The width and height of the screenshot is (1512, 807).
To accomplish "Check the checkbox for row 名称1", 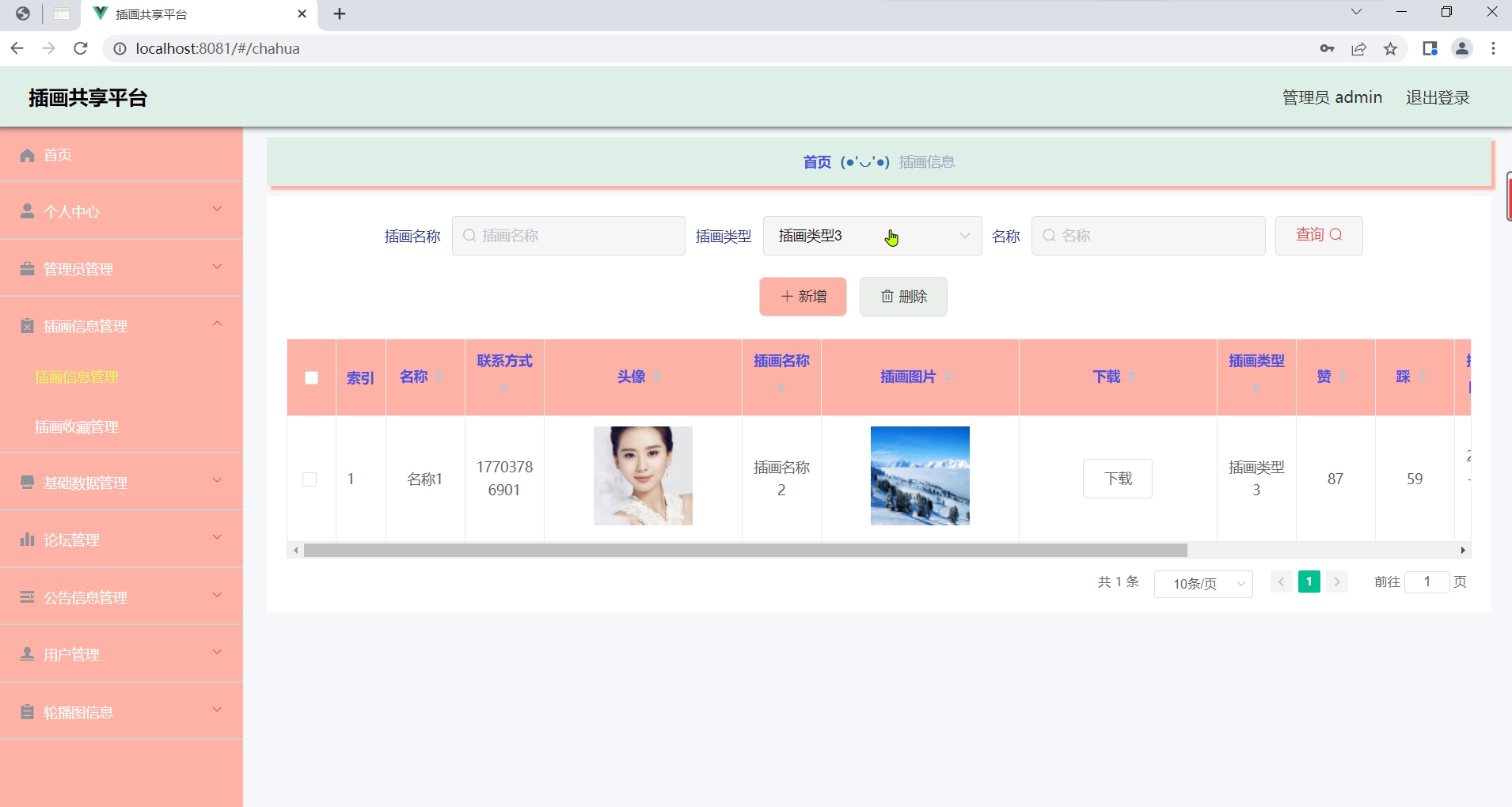I will tap(310, 479).
